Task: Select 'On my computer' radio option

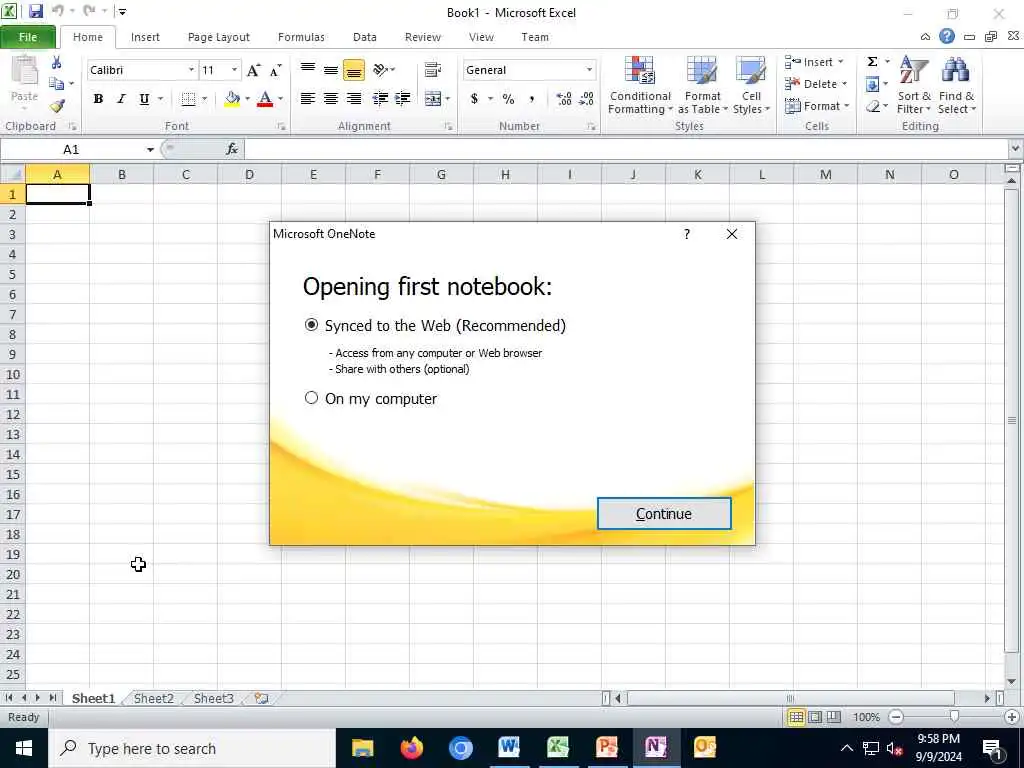Action: coord(312,398)
